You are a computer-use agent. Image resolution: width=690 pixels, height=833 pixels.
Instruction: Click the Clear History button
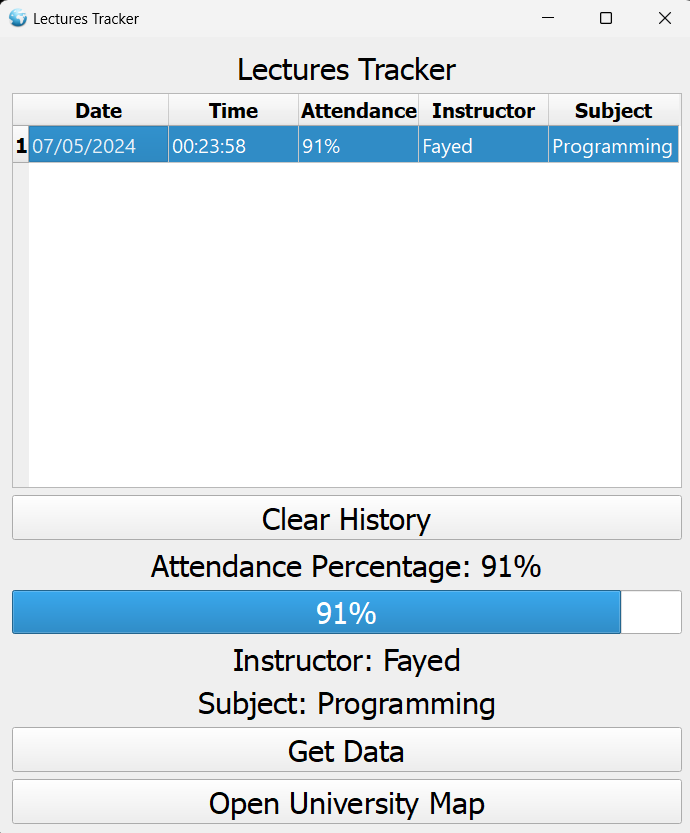346,519
